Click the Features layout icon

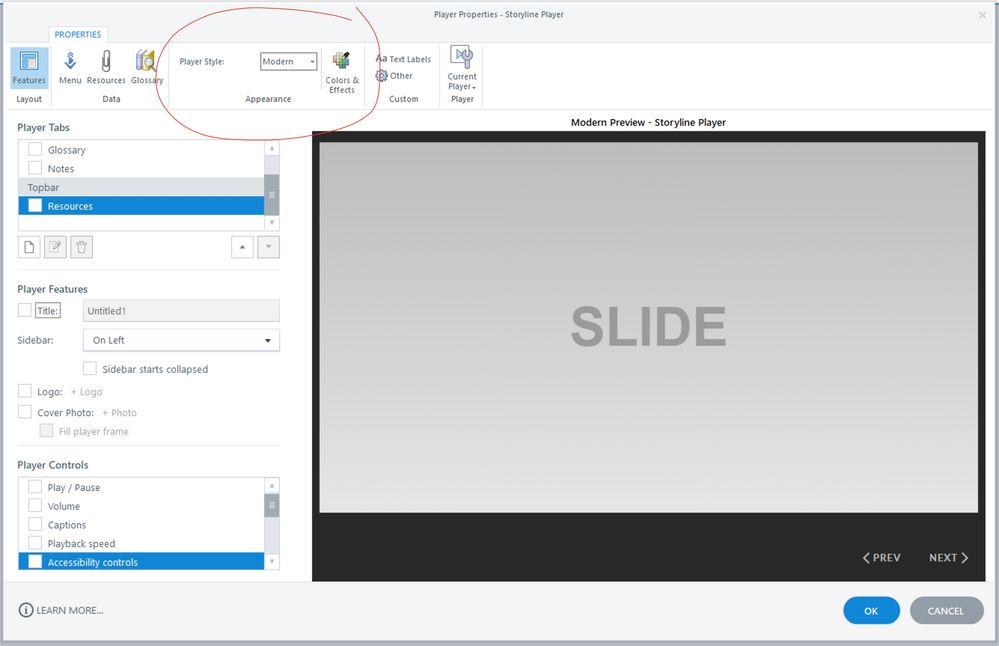click(29, 67)
